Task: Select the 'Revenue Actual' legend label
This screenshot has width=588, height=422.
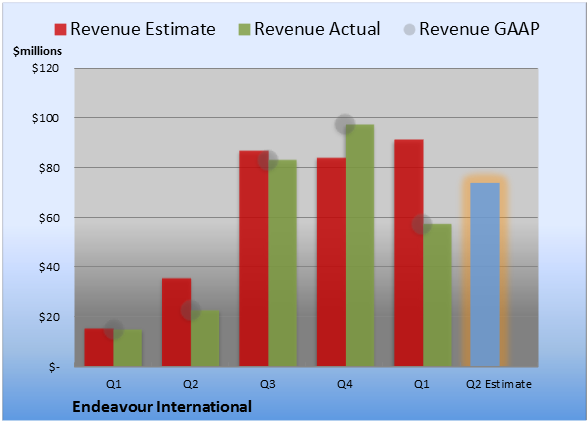Action: (x=317, y=29)
